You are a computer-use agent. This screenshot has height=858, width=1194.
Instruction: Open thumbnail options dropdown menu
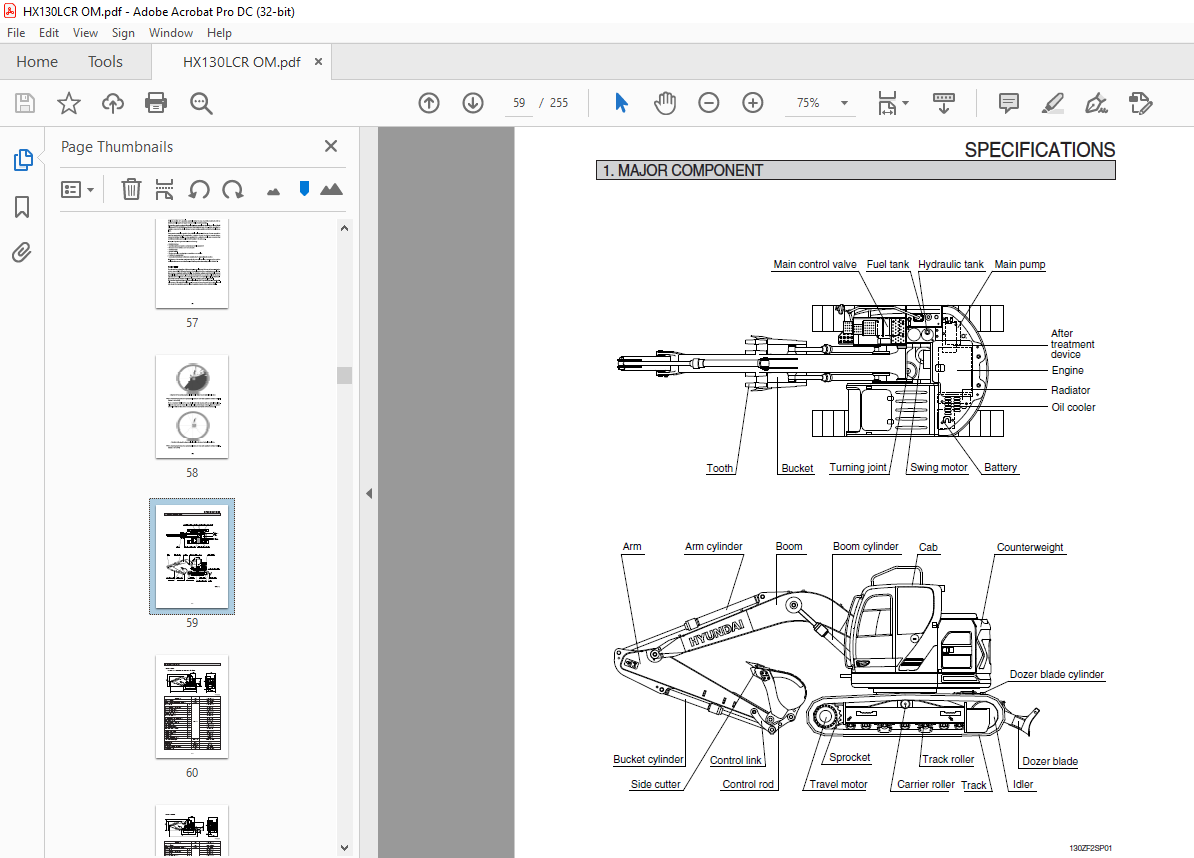77,190
